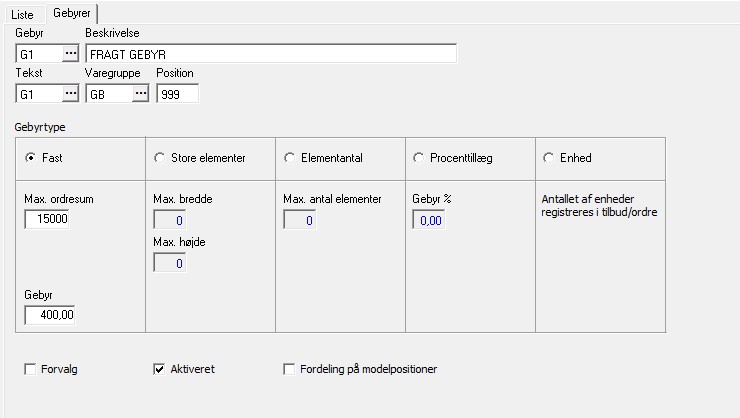Click the Varegruppe field containing GB

click(108, 94)
